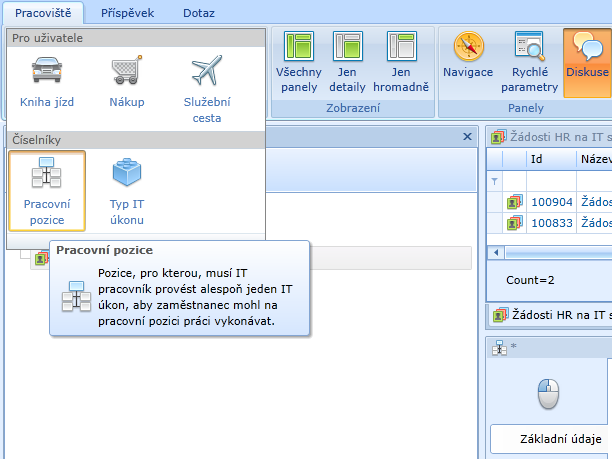Click the filter funnel icon in grid
The height and width of the screenshot is (459, 612).
coord(494,181)
